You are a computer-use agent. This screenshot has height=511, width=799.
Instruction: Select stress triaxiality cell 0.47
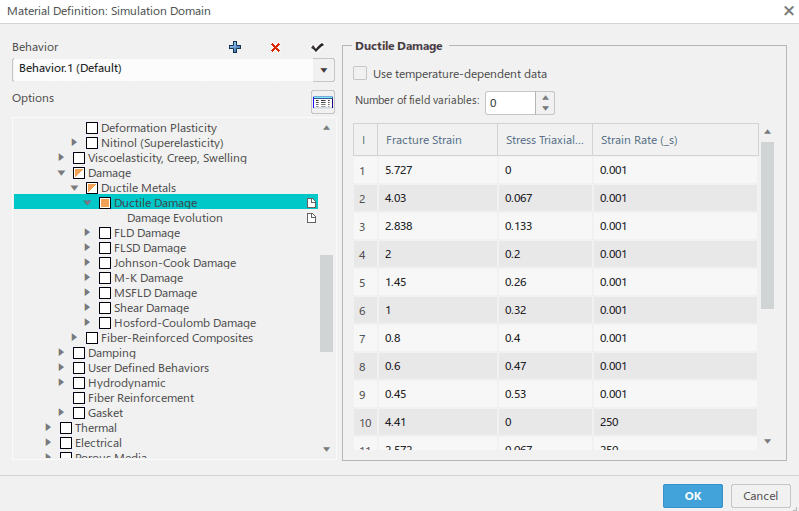coord(545,366)
